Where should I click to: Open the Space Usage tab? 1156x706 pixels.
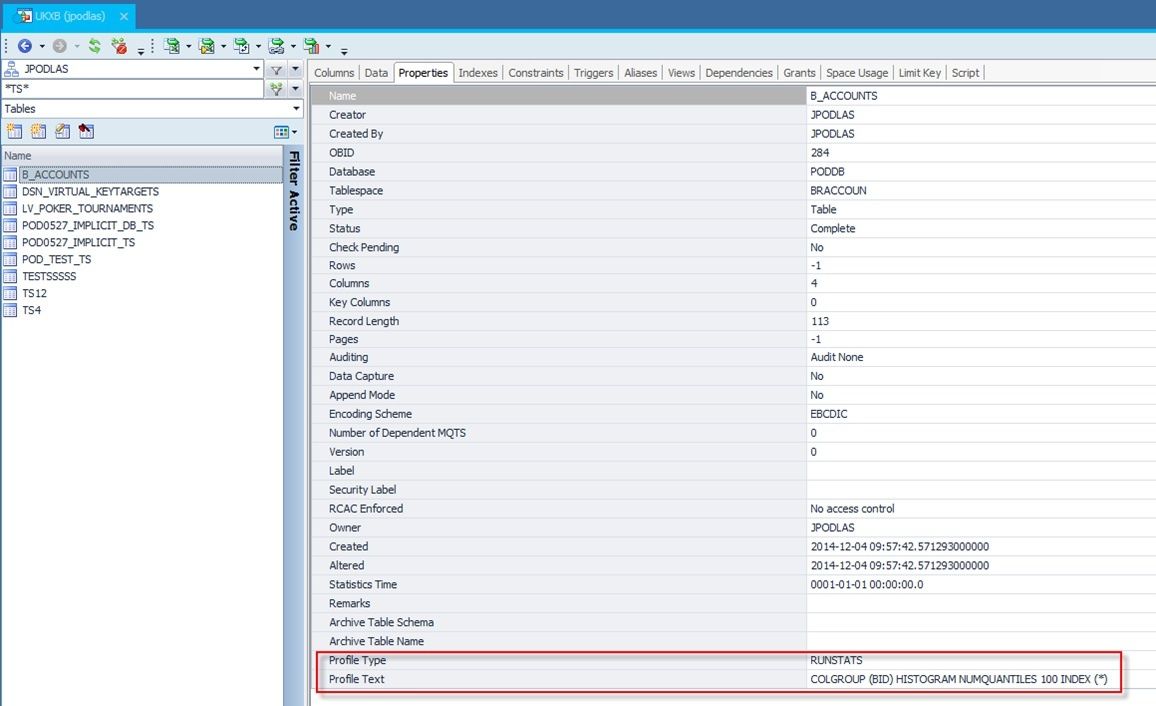pos(857,72)
